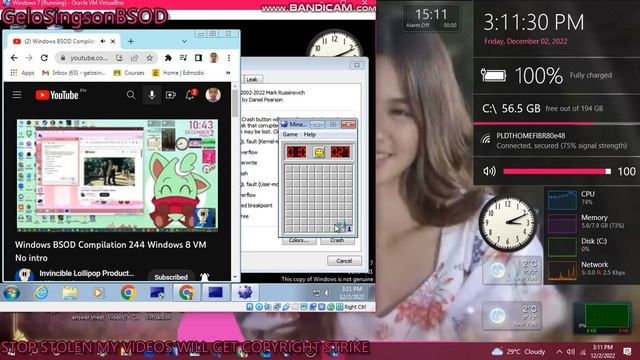The height and width of the screenshot is (360, 640).
Task: Select the Windows BSOD Compilation Chrome tab
Action: click(x=59, y=41)
